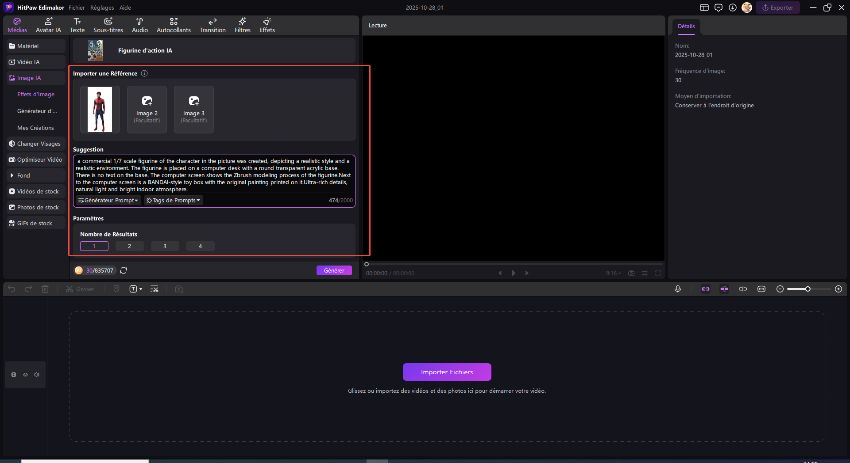Screen dimensions: 850x463
Task: Click the Image 2 optional reference slot
Action: tap(147, 109)
